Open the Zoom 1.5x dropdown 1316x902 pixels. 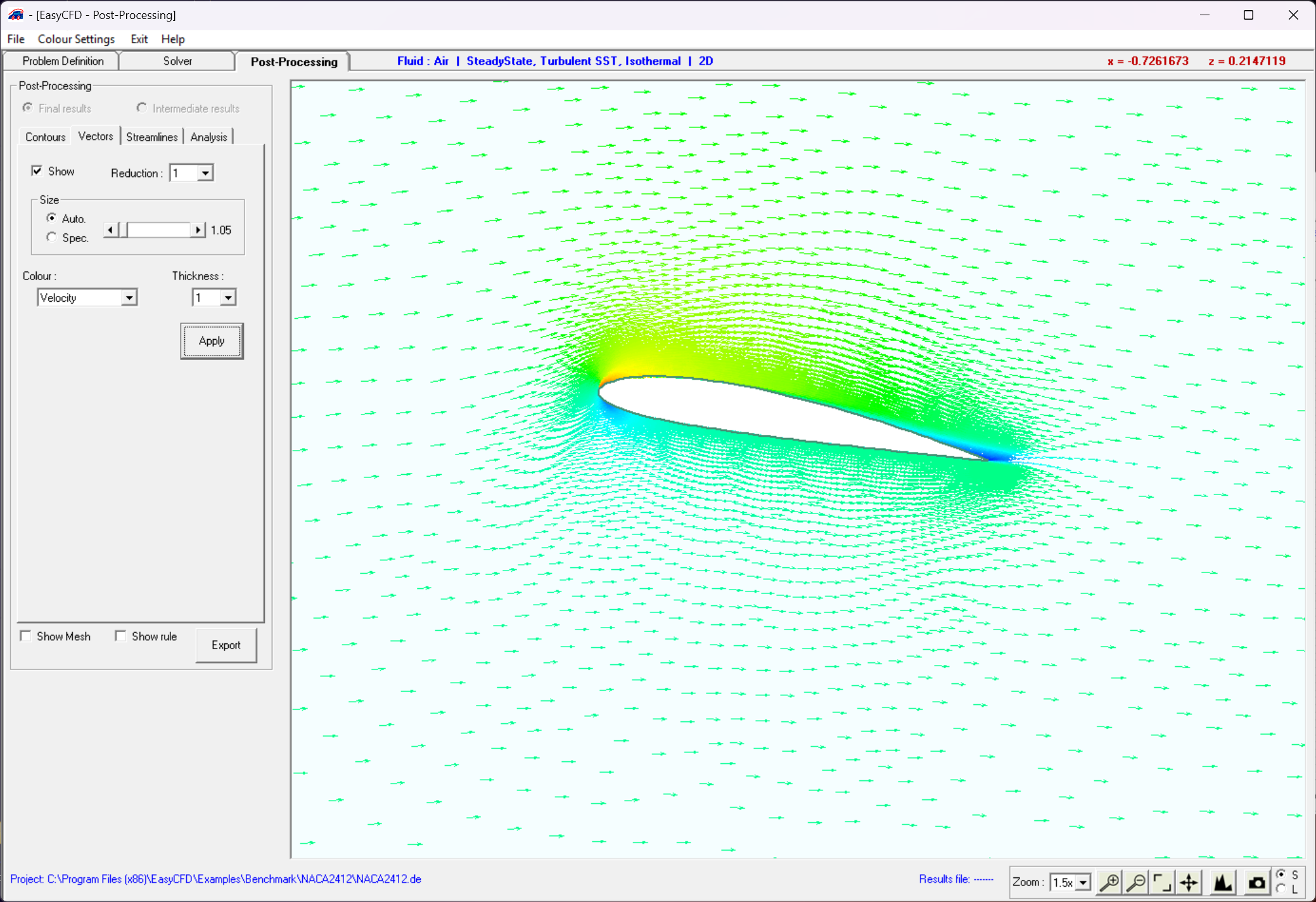pyautogui.click(x=1070, y=882)
